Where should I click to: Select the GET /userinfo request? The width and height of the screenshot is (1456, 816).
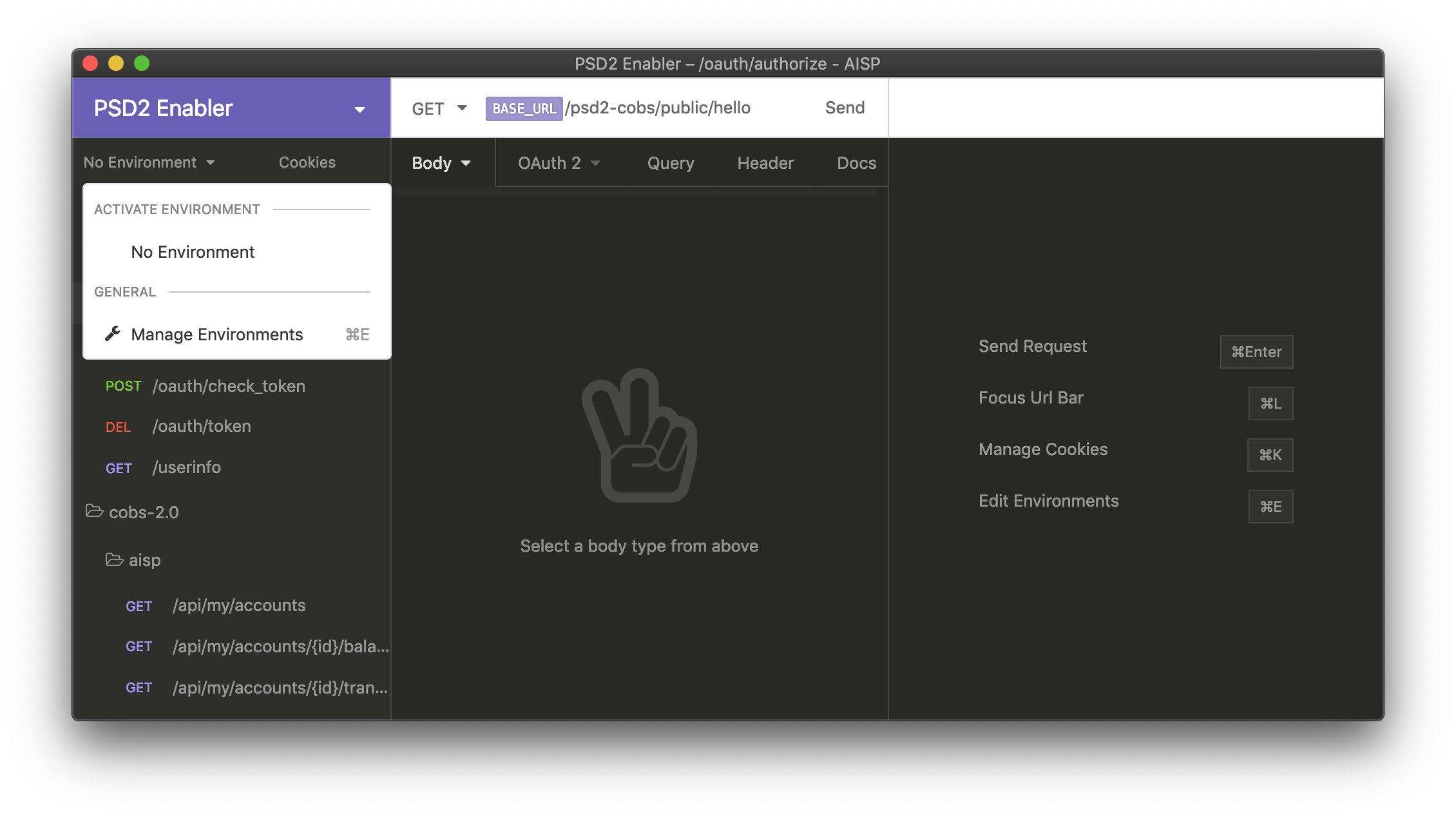click(232, 467)
